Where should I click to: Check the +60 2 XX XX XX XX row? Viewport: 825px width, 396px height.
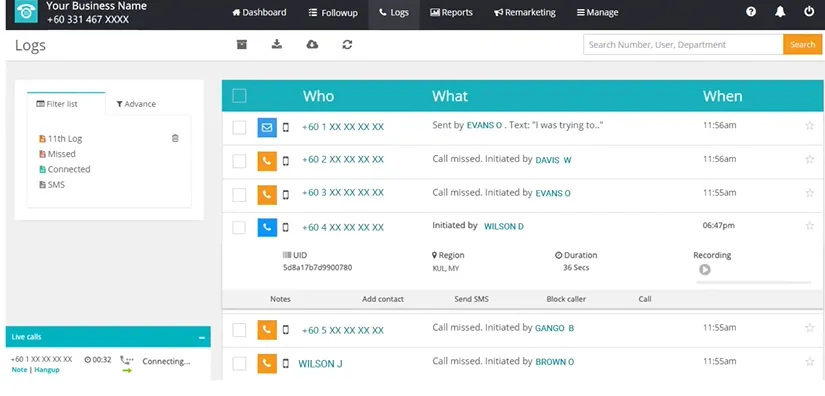pos(239,161)
